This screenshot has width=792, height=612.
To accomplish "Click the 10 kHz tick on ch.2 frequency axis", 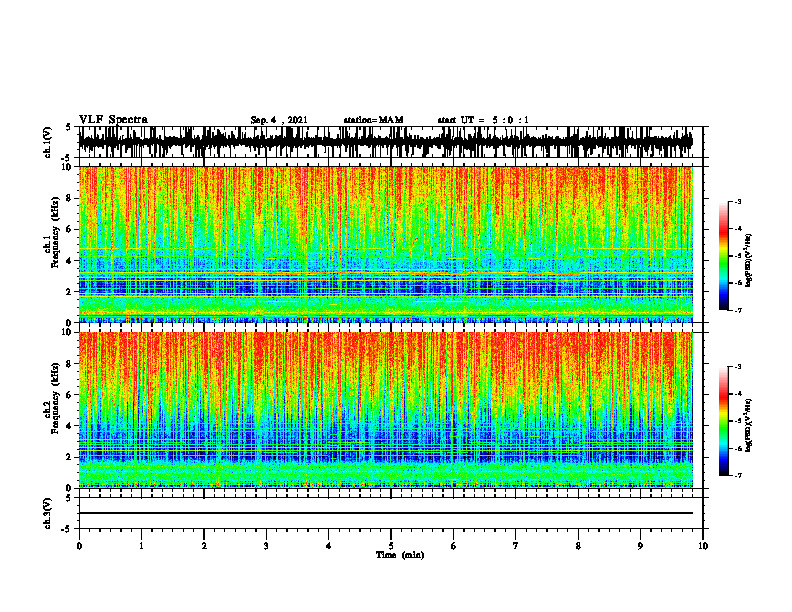I will point(68,332).
